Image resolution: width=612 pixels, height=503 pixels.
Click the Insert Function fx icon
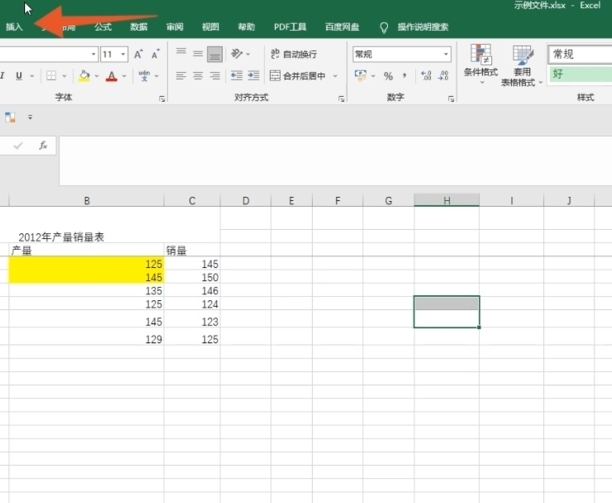(43, 146)
